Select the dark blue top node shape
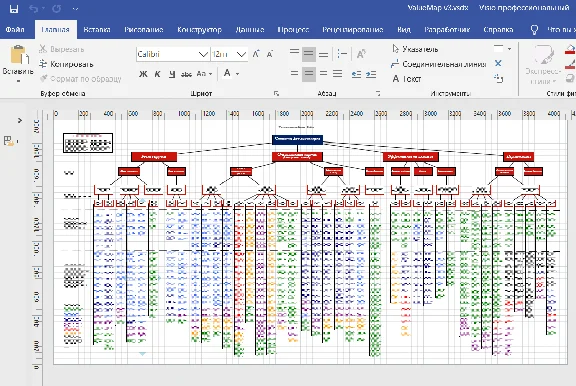The width and height of the screenshot is (576, 386). [x=298, y=139]
